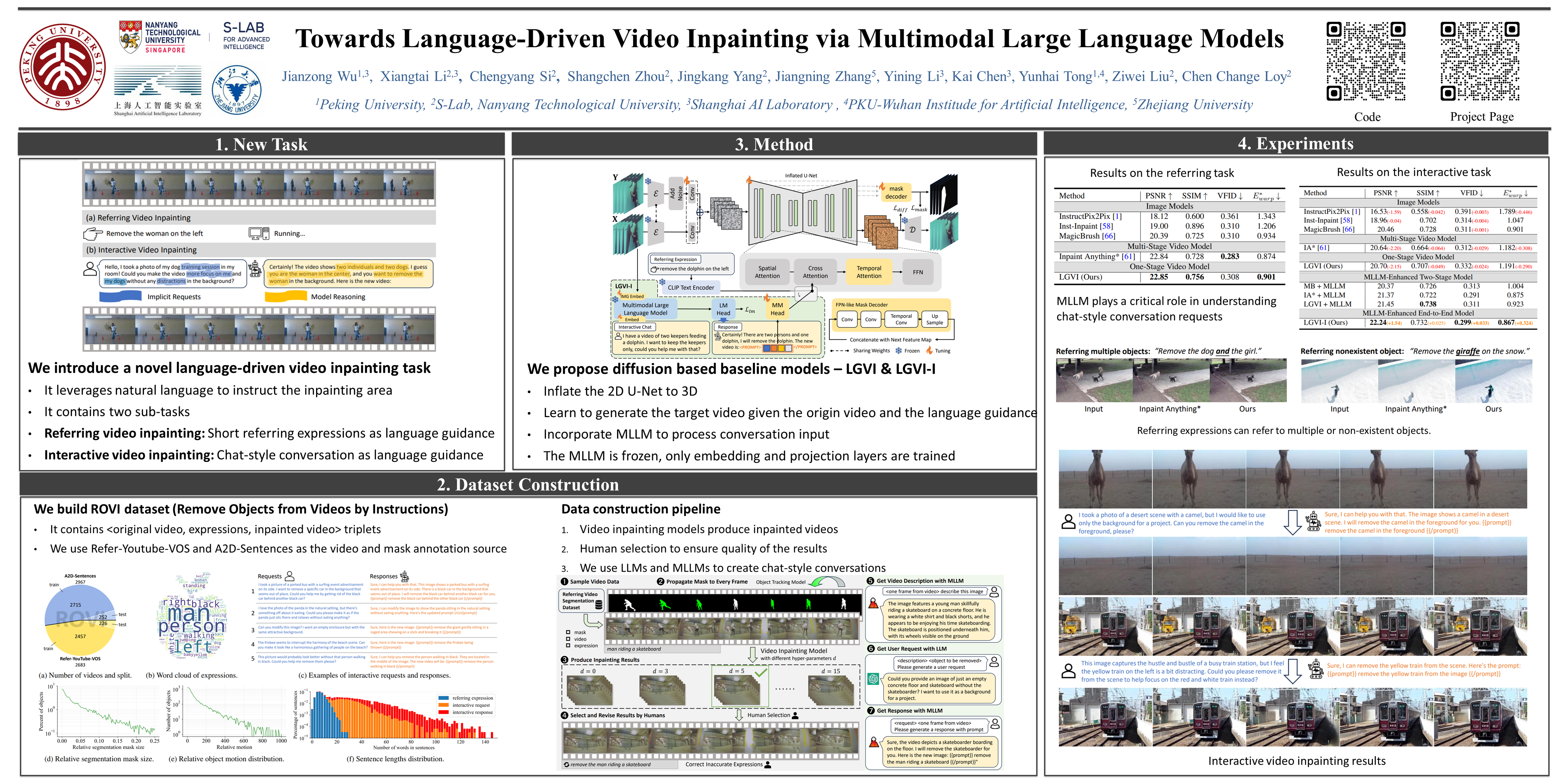Image resolution: width=1568 pixels, height=784 pixels.
Task: Click the Code QR code
Action: (1365, 61)
